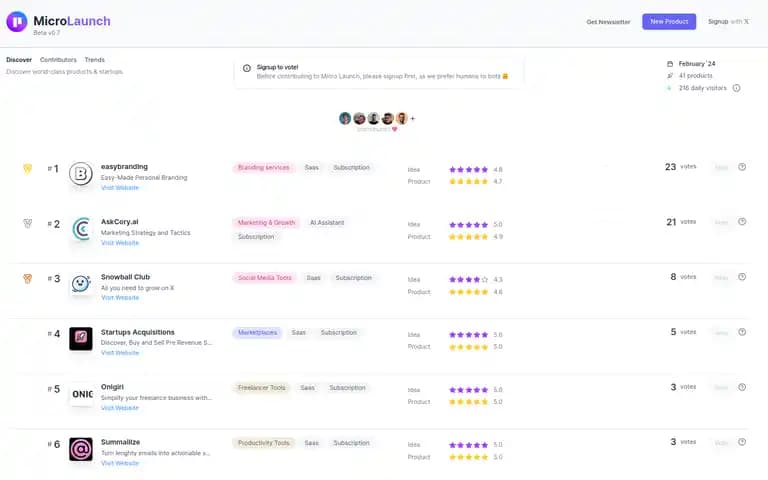Viewport: 768px width, 480px height.
Task: Vote for Summailize
Action: pos(721,443)
